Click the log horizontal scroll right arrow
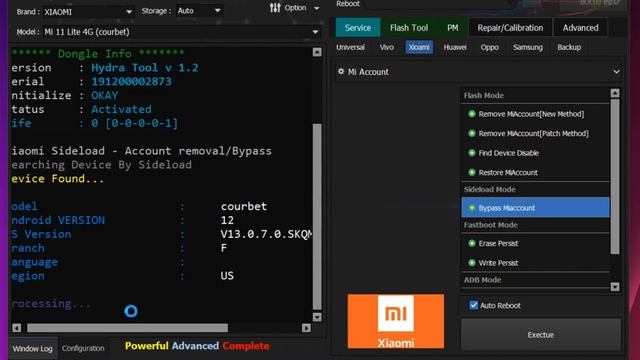This screenshot has height=360, width=640. 307,328
